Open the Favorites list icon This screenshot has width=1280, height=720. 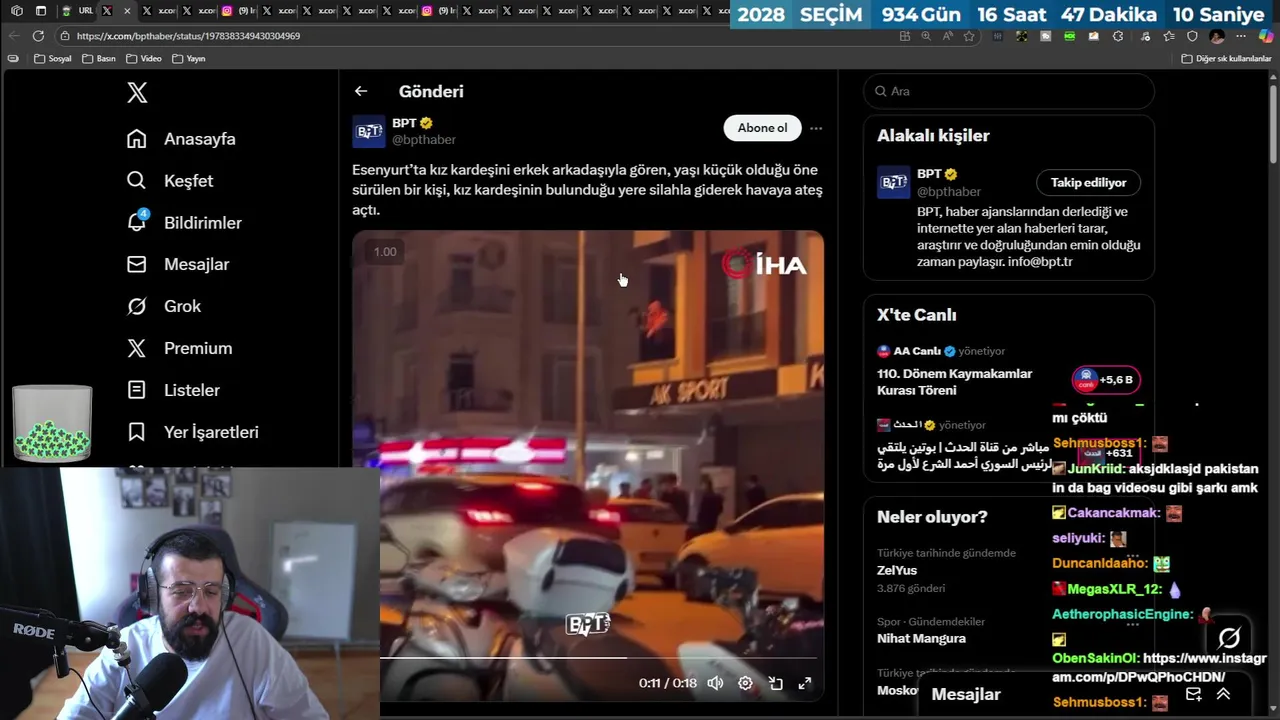pos(1168,36)
